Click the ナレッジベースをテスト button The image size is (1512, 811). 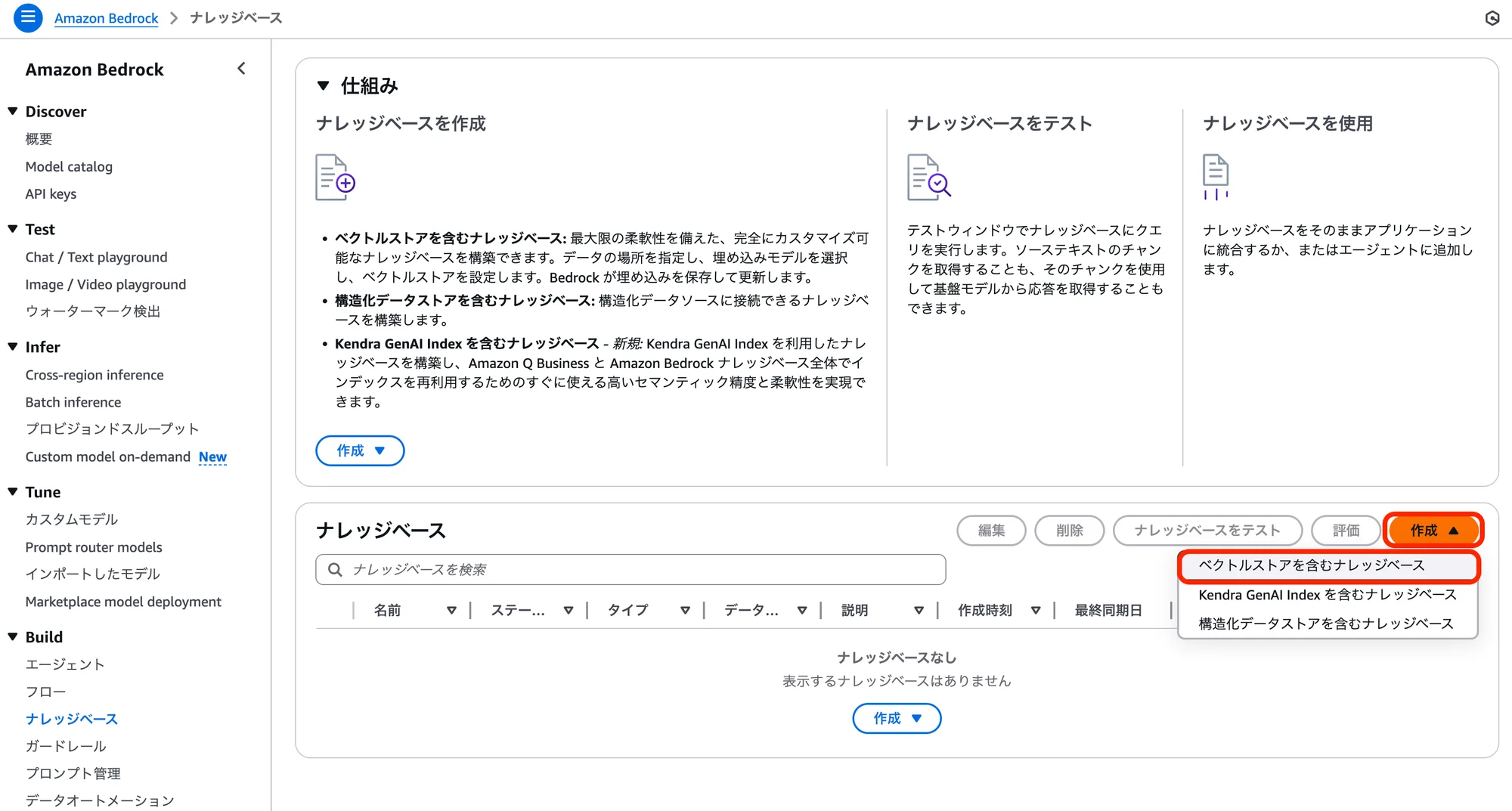point(1207,530)
